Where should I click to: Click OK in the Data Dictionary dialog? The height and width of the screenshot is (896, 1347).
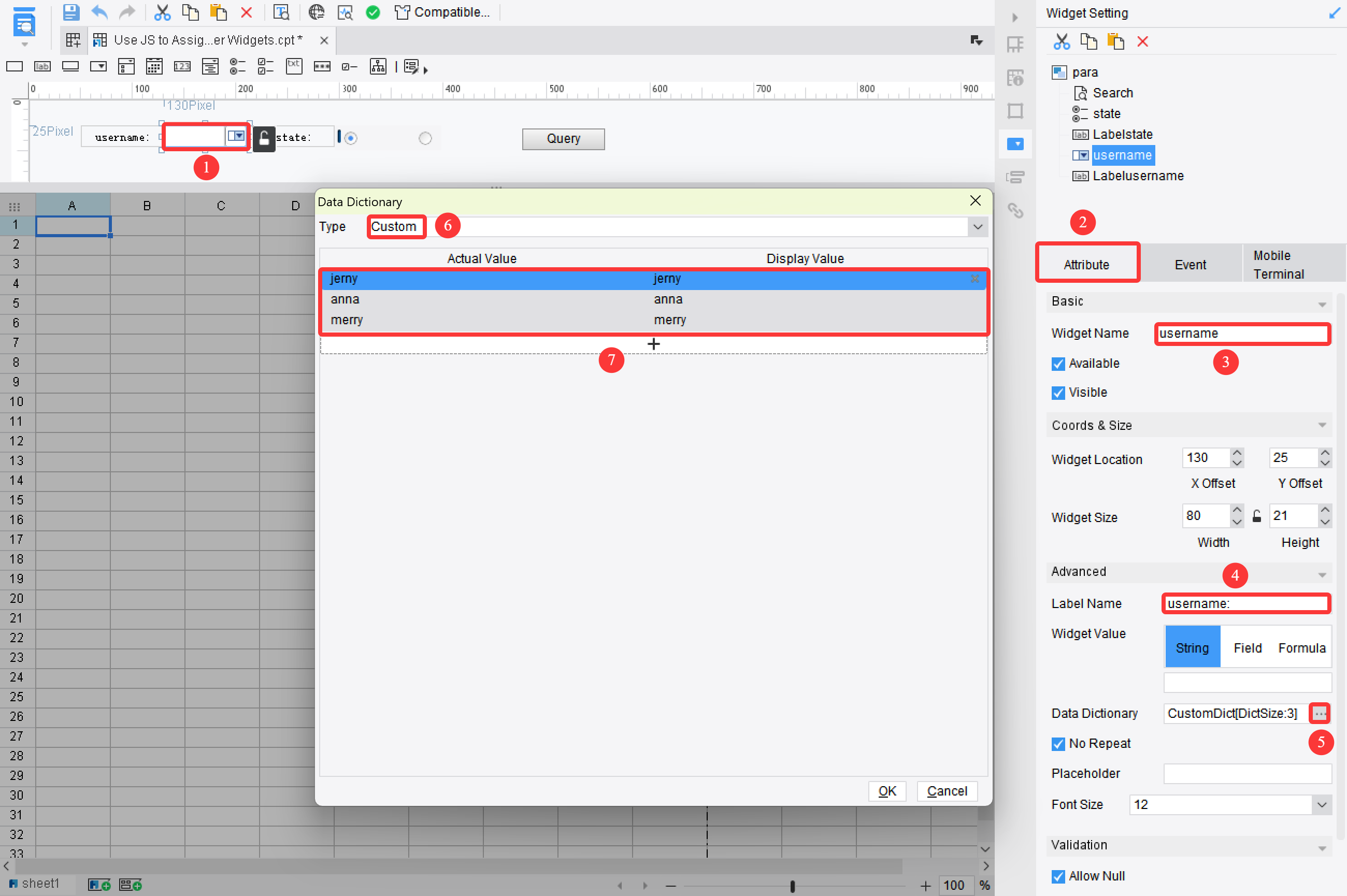pos(887,791)
